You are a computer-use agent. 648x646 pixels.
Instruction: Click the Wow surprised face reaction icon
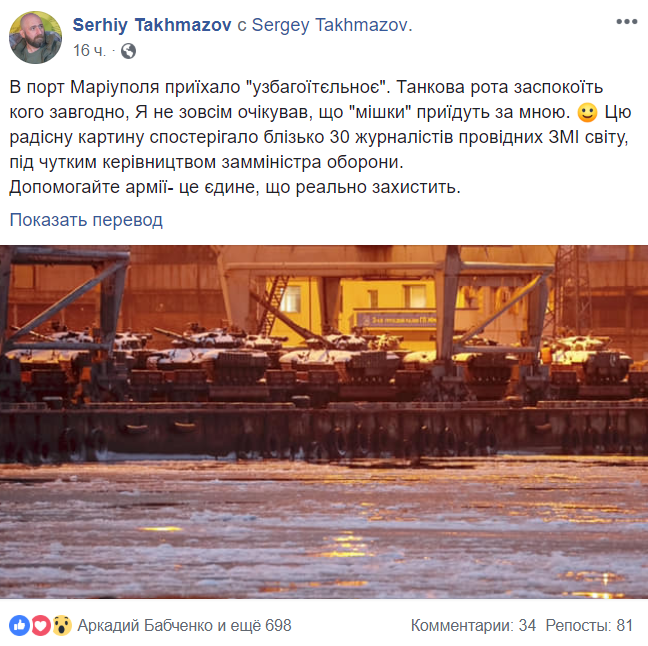coord(62,625)
